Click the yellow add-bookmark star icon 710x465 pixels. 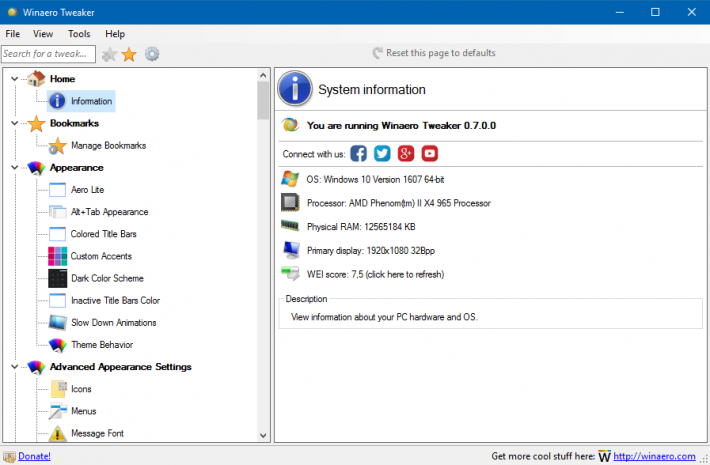[129, 54]
